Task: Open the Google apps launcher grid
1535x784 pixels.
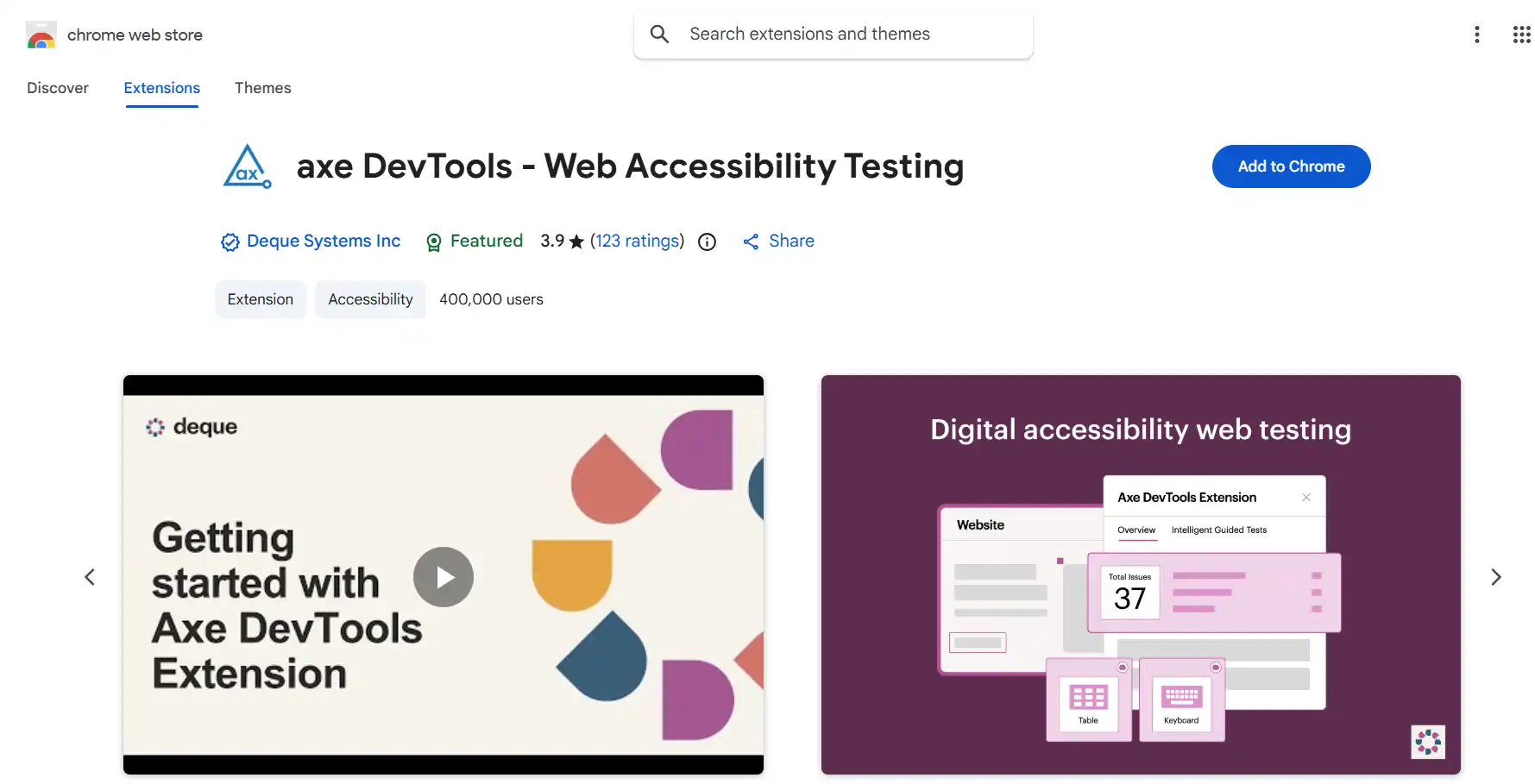Action: coord(1521,34)
